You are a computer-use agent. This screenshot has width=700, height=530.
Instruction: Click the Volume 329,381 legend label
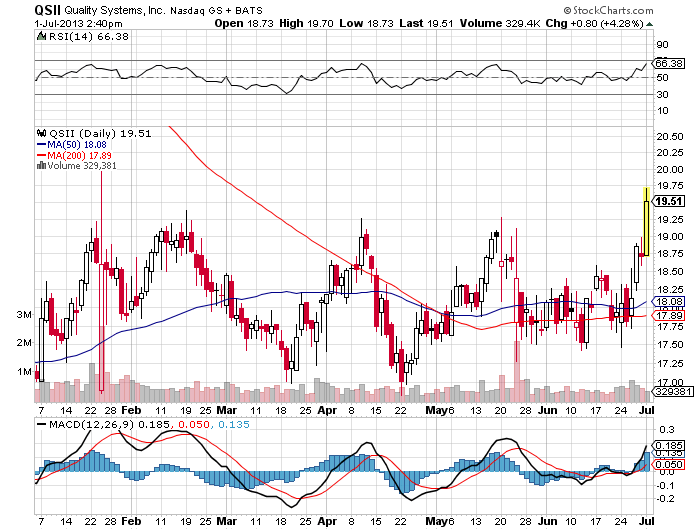point(82,166)
